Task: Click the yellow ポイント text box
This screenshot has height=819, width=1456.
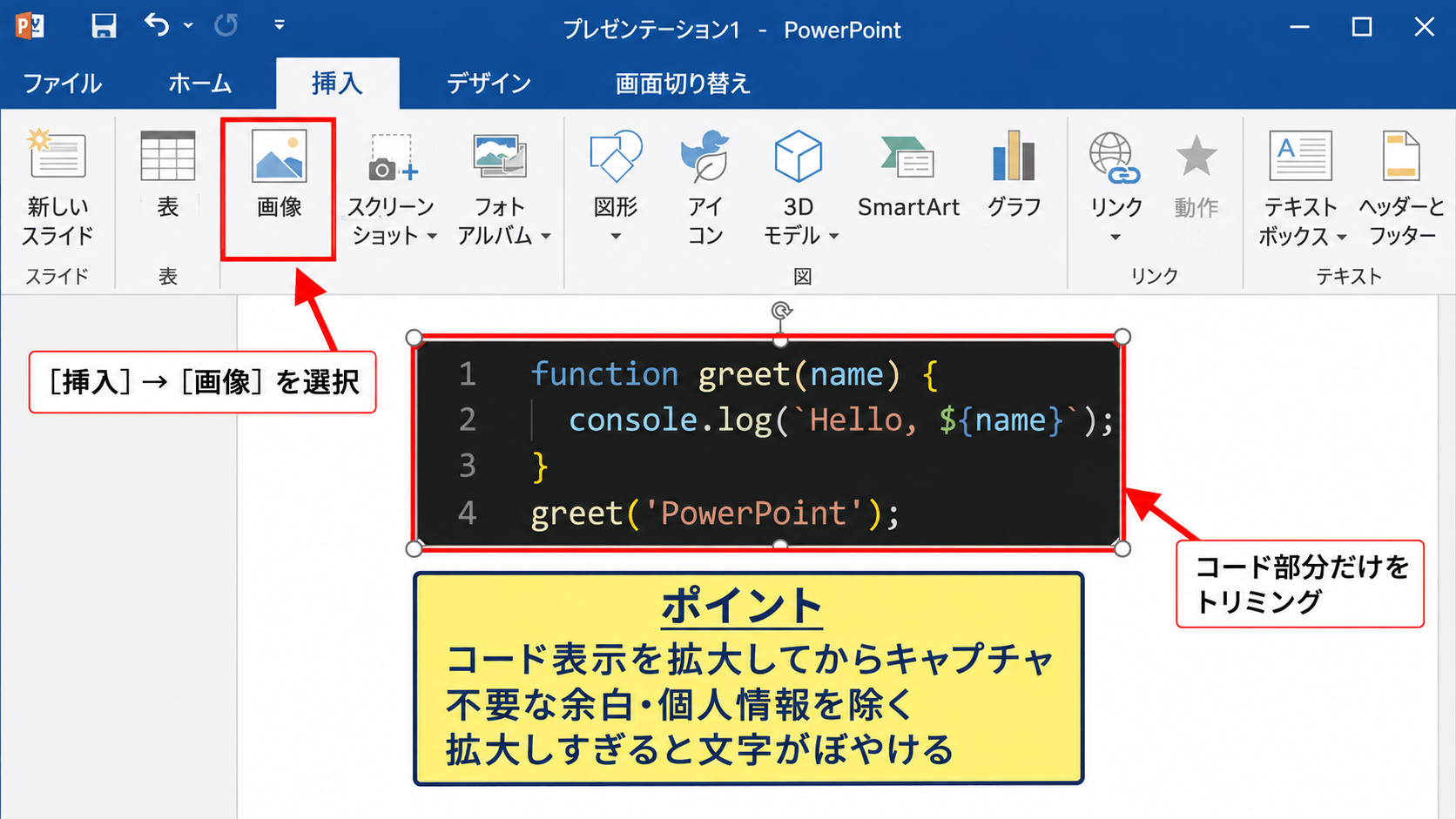Action: click(x=748, y=679)
